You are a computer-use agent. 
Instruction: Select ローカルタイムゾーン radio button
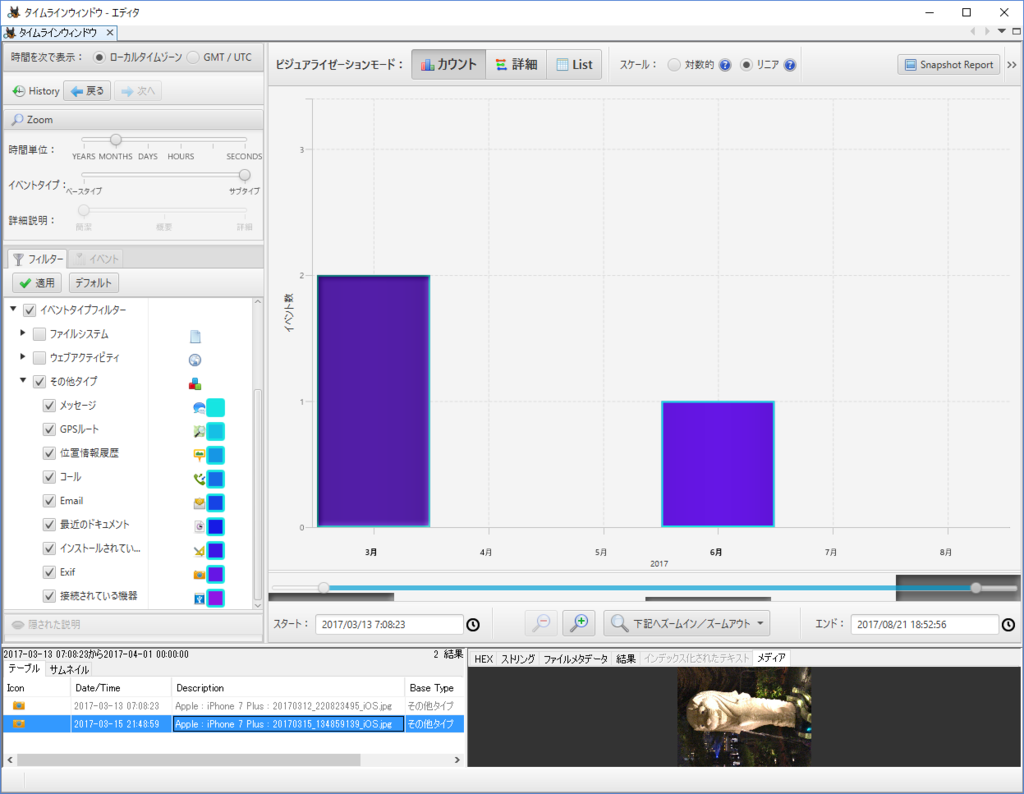[x=99, y=57]
